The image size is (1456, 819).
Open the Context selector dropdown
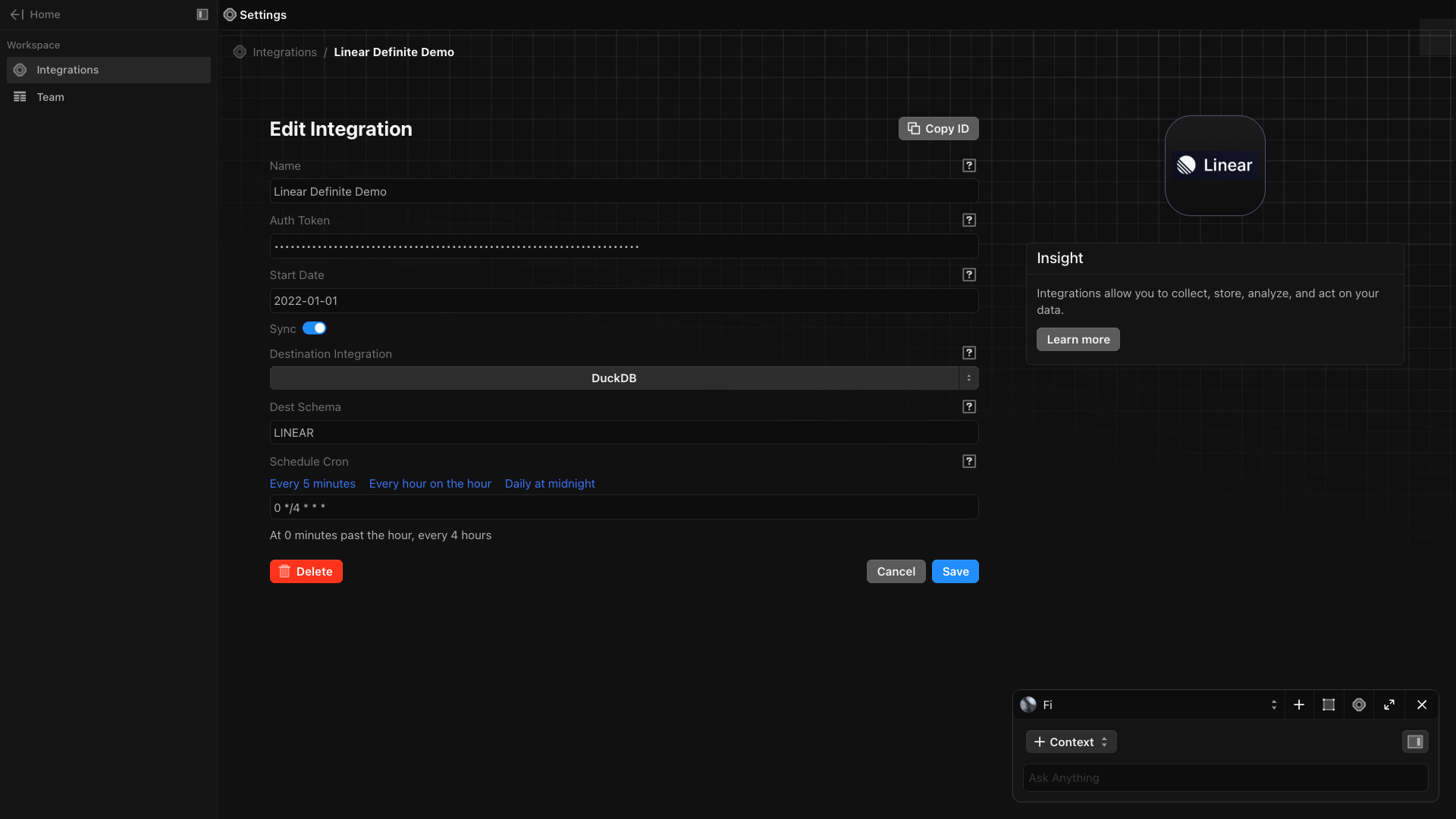click(1071, 742)
